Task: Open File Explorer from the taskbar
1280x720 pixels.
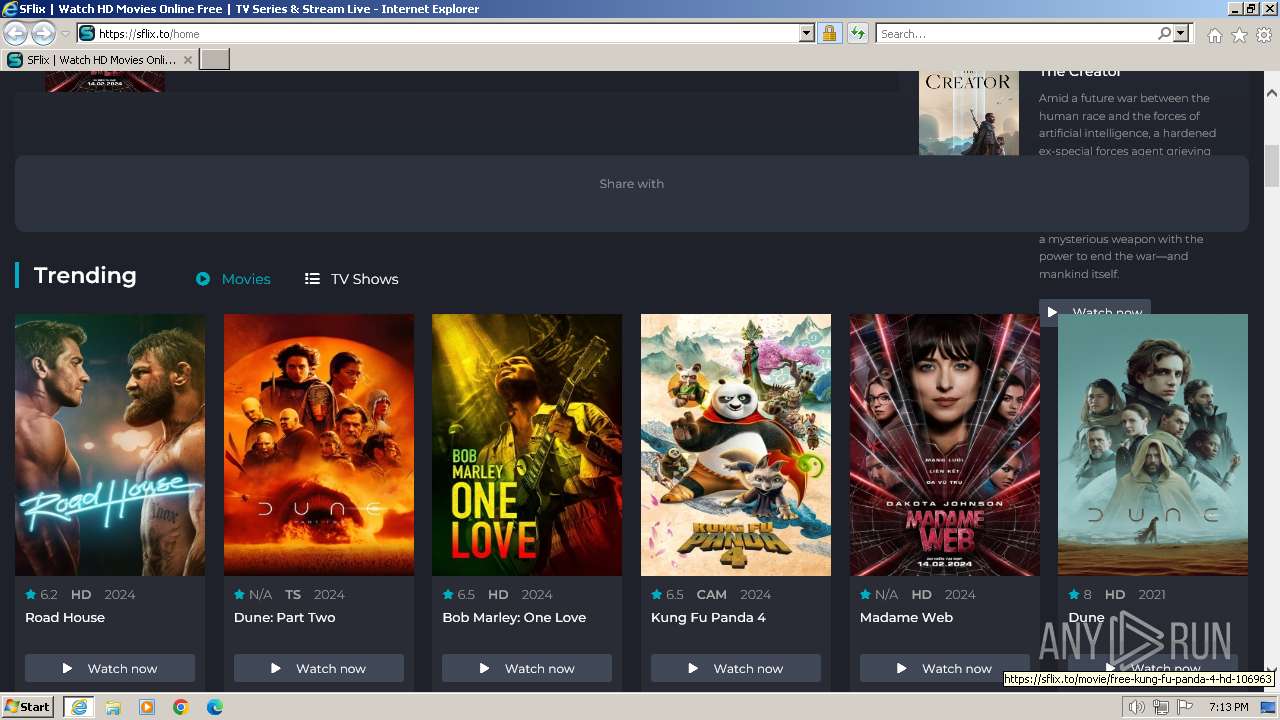Action: pos(113,707)
